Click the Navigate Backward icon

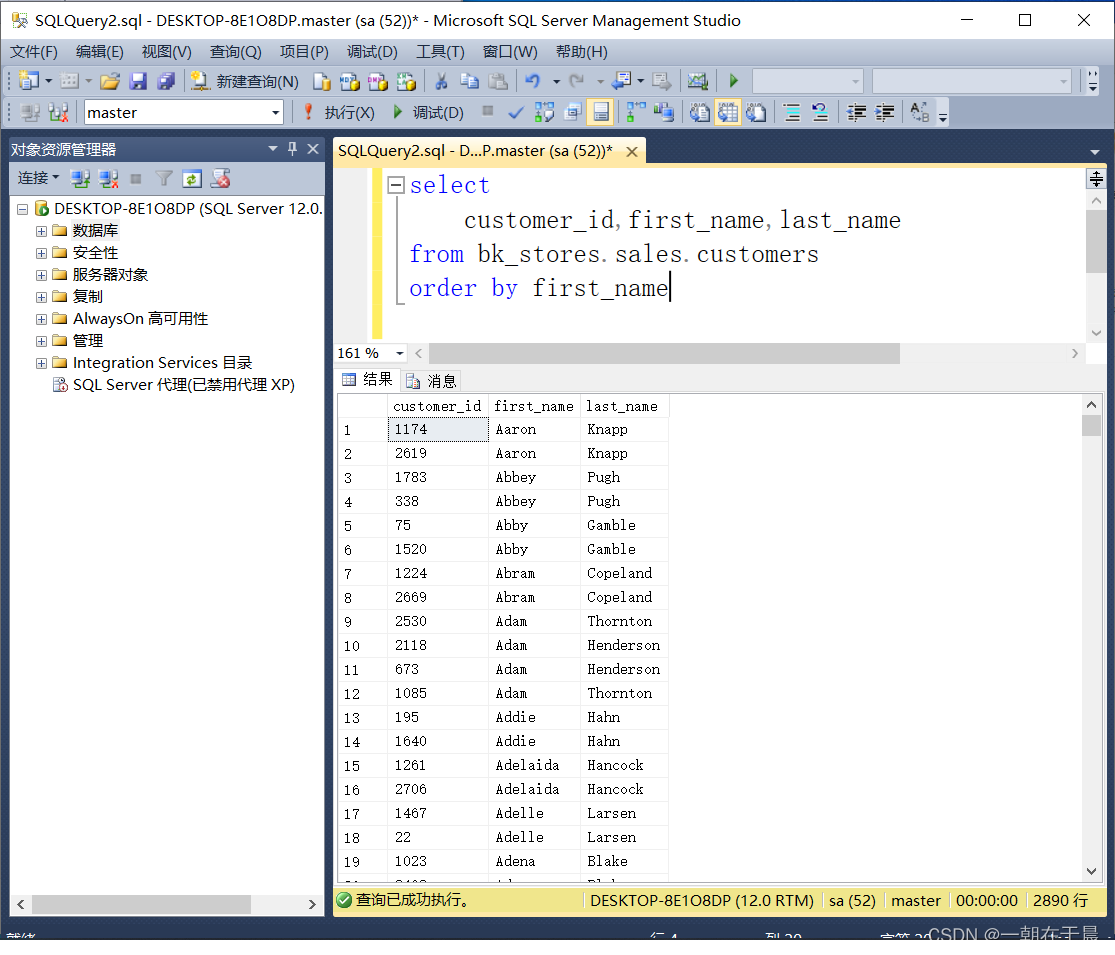[622, 81]
